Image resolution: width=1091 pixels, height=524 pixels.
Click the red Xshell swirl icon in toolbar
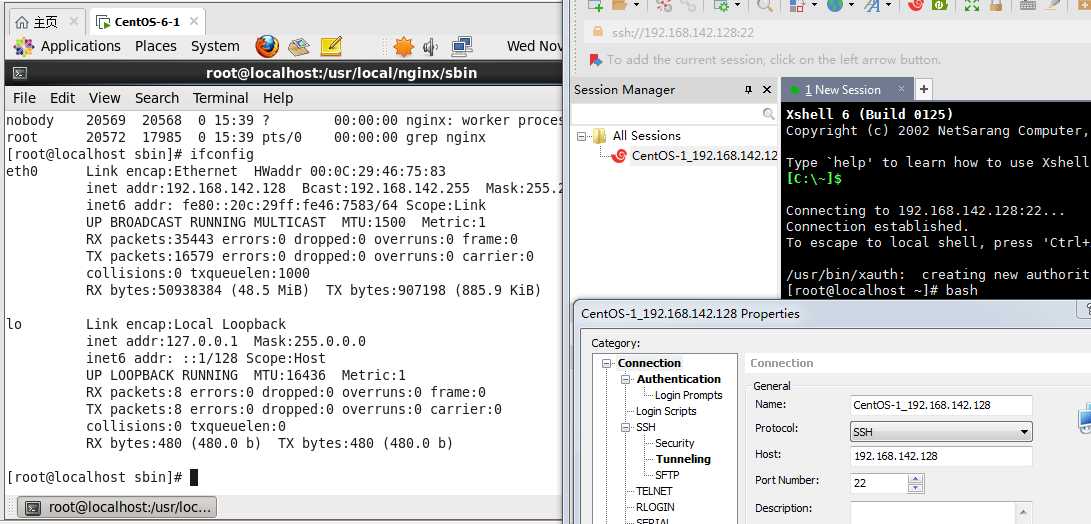coord(916,6)
